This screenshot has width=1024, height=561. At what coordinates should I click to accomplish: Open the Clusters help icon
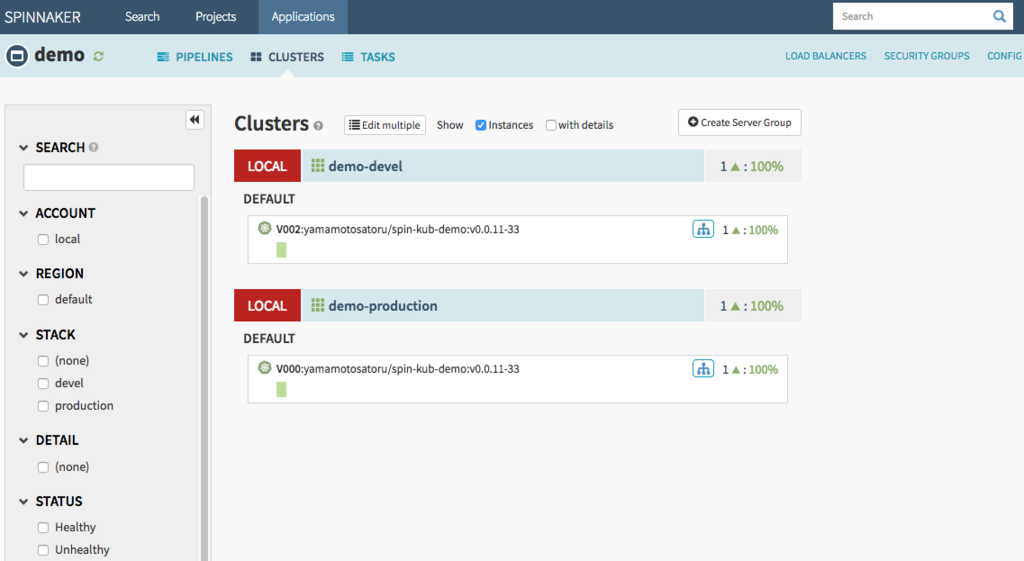coord(318,126)
